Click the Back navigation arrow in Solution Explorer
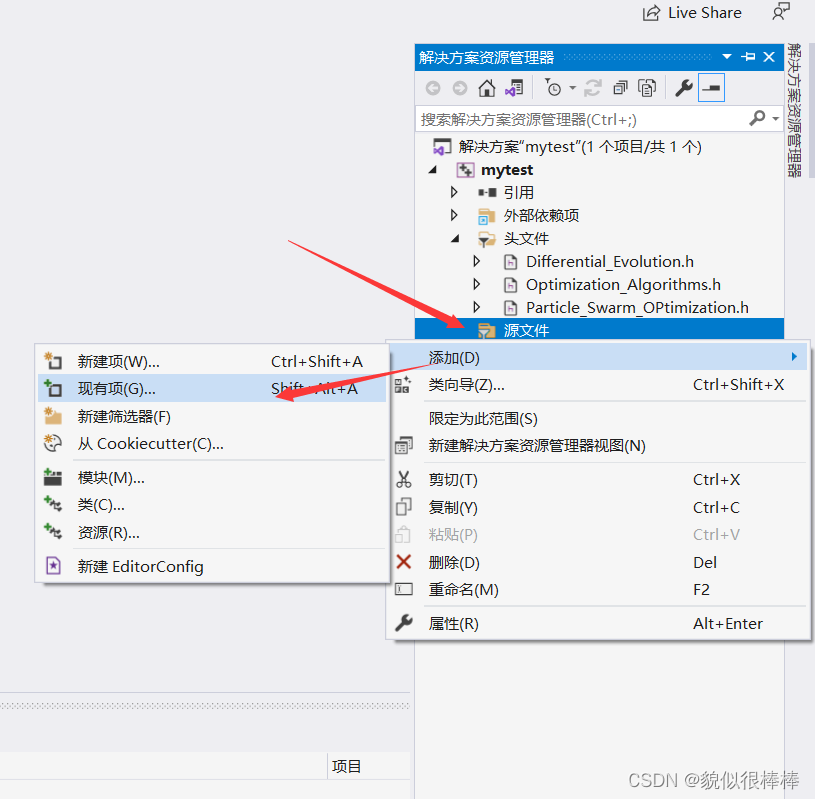Image resolution: width=815 pixels, height=799 pixels. click(432, 88)
